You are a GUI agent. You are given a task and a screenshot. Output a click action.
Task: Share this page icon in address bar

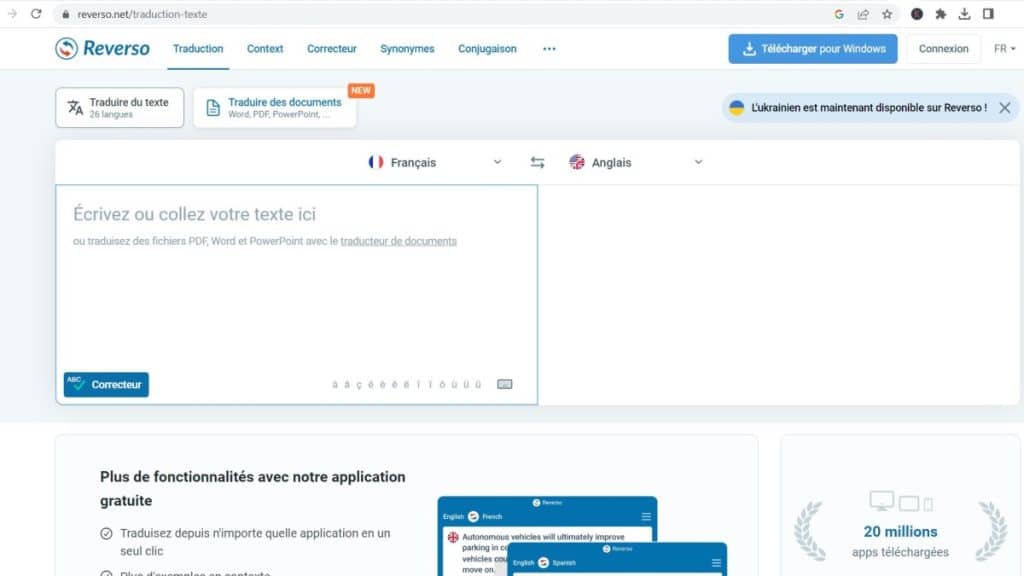point(863,14)
